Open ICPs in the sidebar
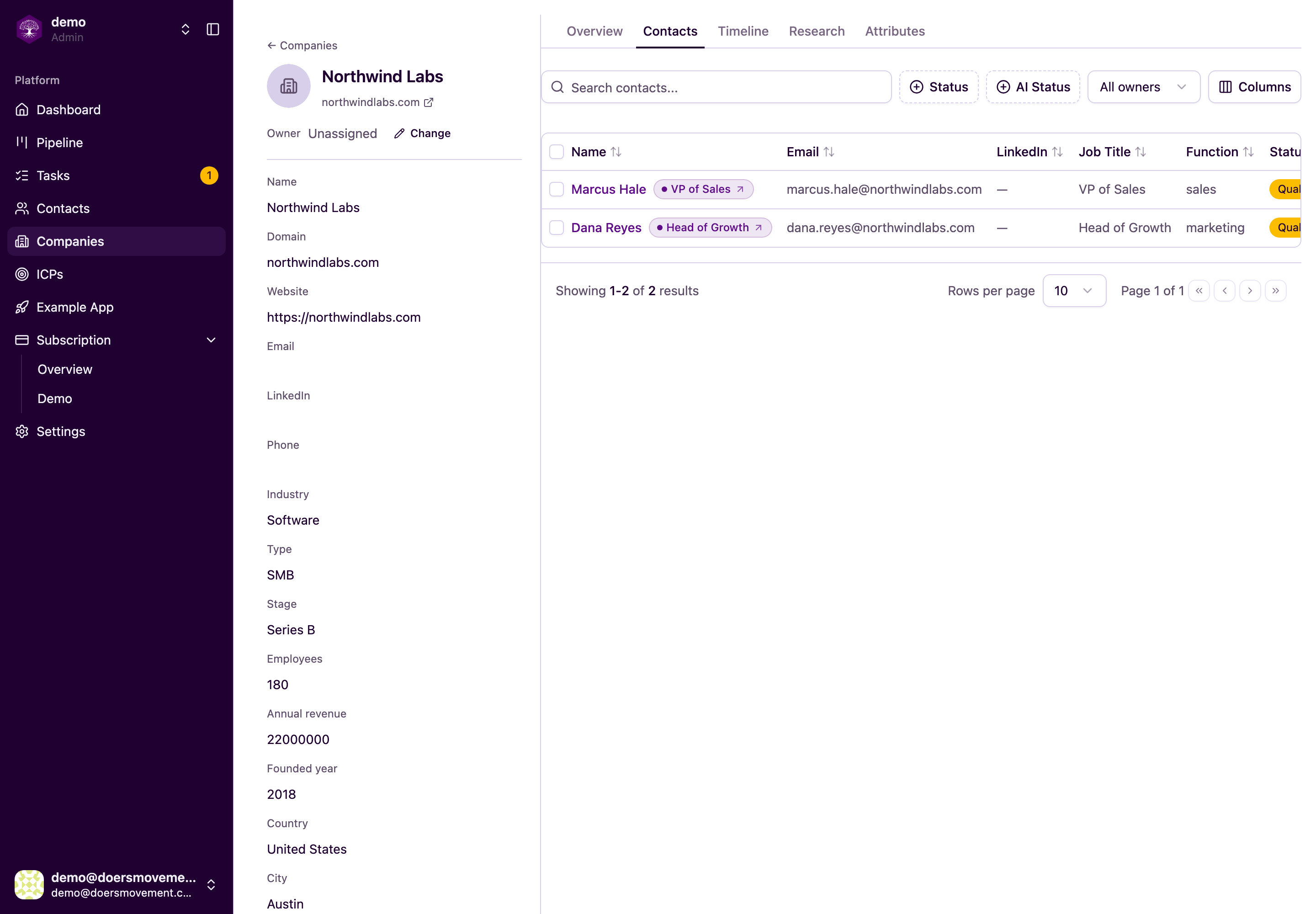The height and width of the screenshot is (914, 1316). [116, 274]
